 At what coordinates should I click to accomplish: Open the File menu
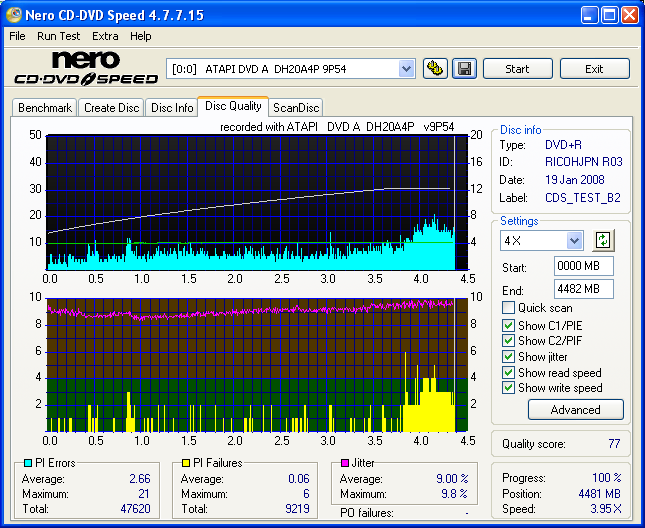tap(17, 36)
